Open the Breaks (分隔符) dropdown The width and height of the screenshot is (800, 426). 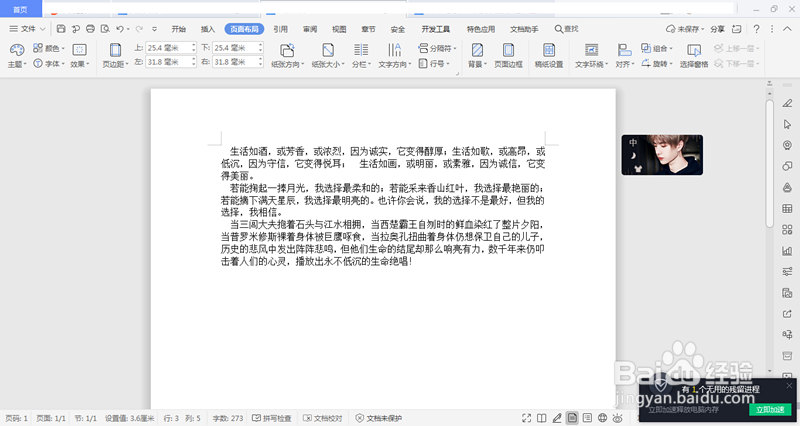(x=437, y=48)
